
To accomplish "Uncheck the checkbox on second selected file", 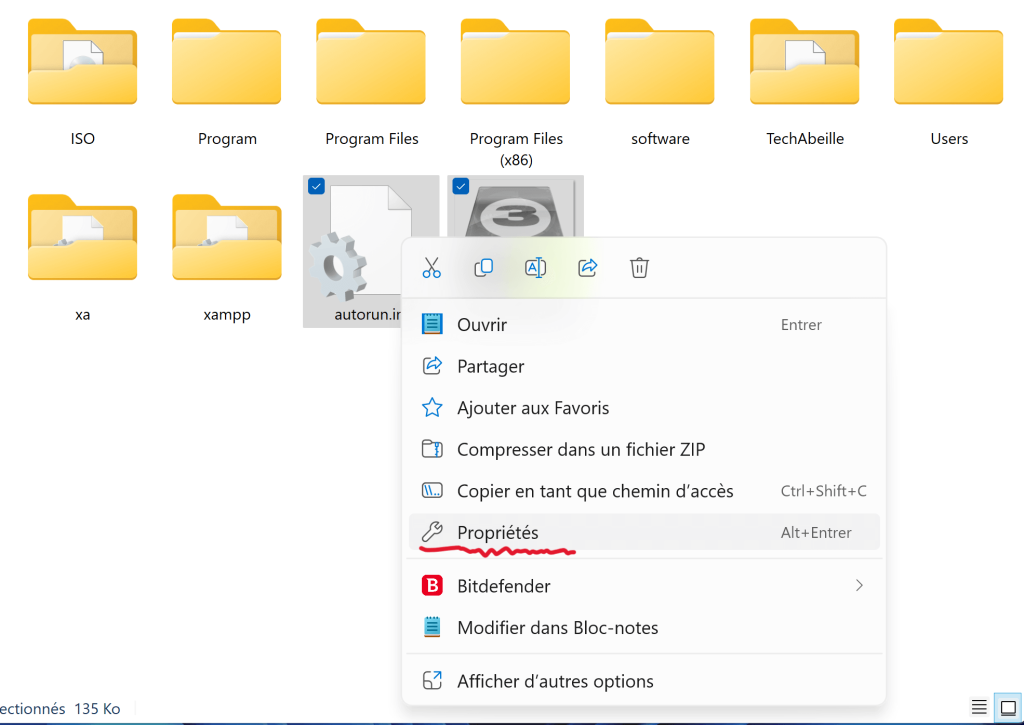I will coord(461,186).
